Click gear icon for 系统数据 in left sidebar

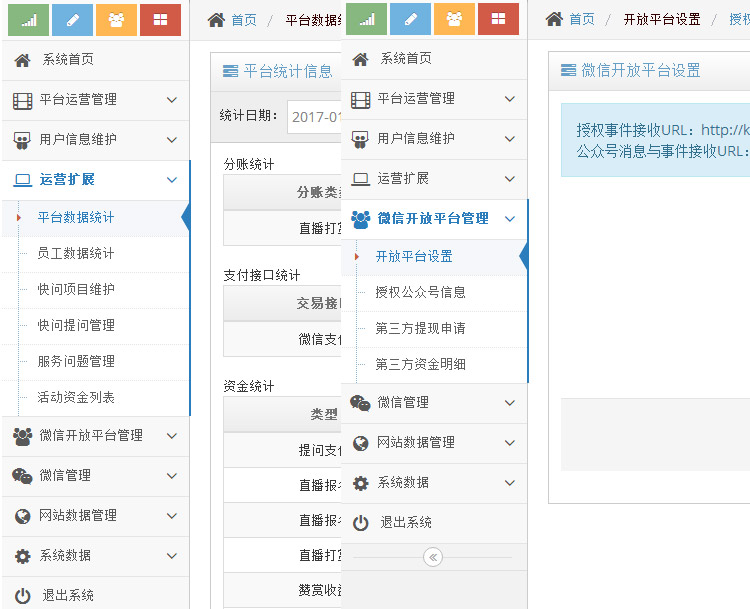coord(22,556)
